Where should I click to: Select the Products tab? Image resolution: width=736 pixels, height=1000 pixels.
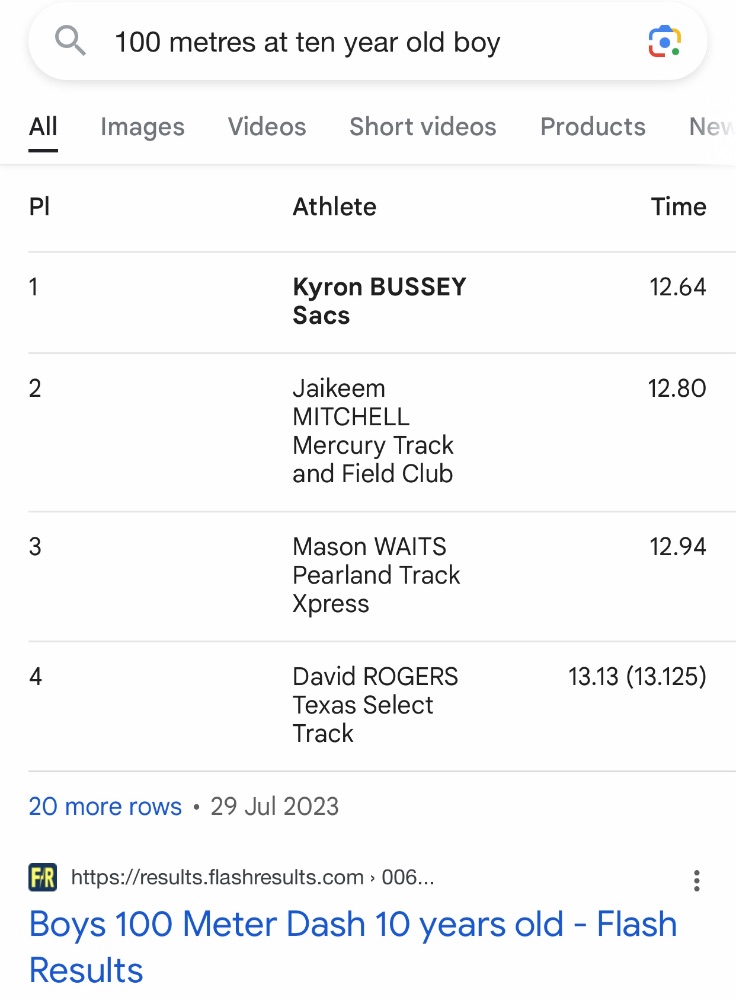(592, 126)
